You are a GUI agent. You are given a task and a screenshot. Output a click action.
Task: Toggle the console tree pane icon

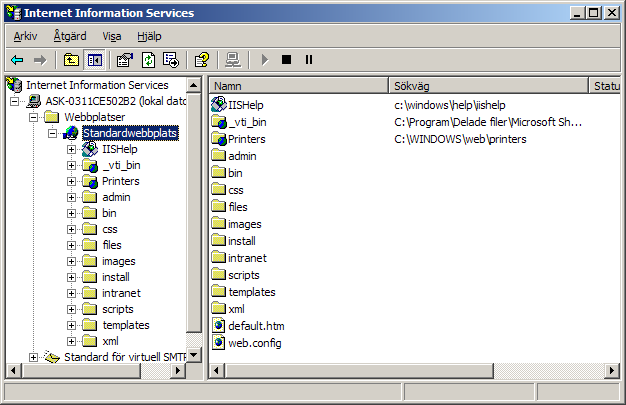pyautogui.click(x=95, y=60)
